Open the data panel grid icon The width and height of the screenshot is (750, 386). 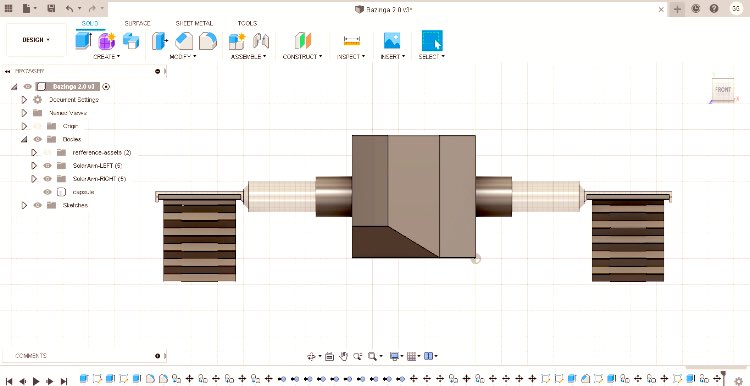(x=8, y=9)
